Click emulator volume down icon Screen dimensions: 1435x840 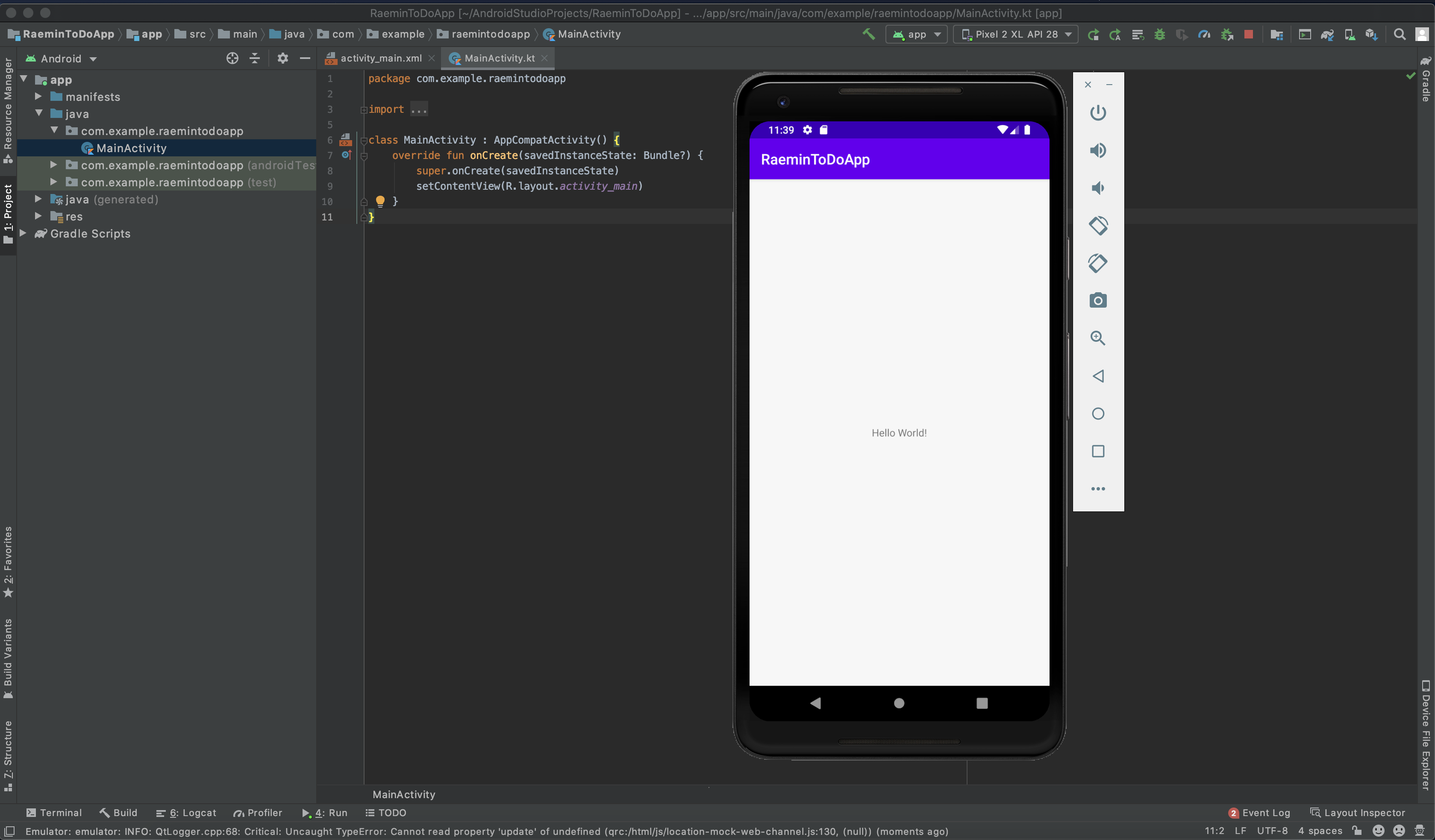tap(1098, 188)
